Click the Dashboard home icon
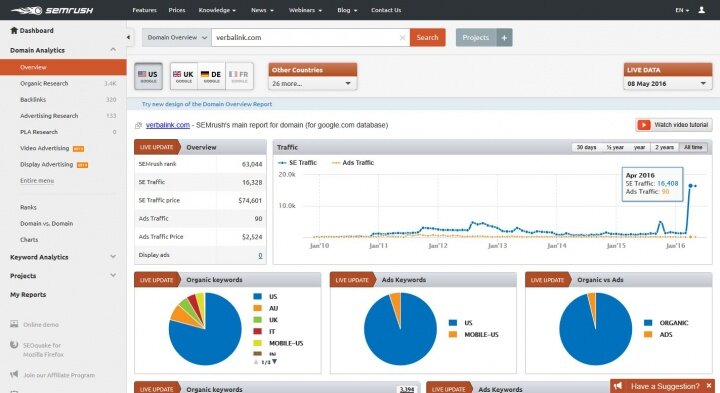Viewport: 720px width, 393px height. (14, 30)
